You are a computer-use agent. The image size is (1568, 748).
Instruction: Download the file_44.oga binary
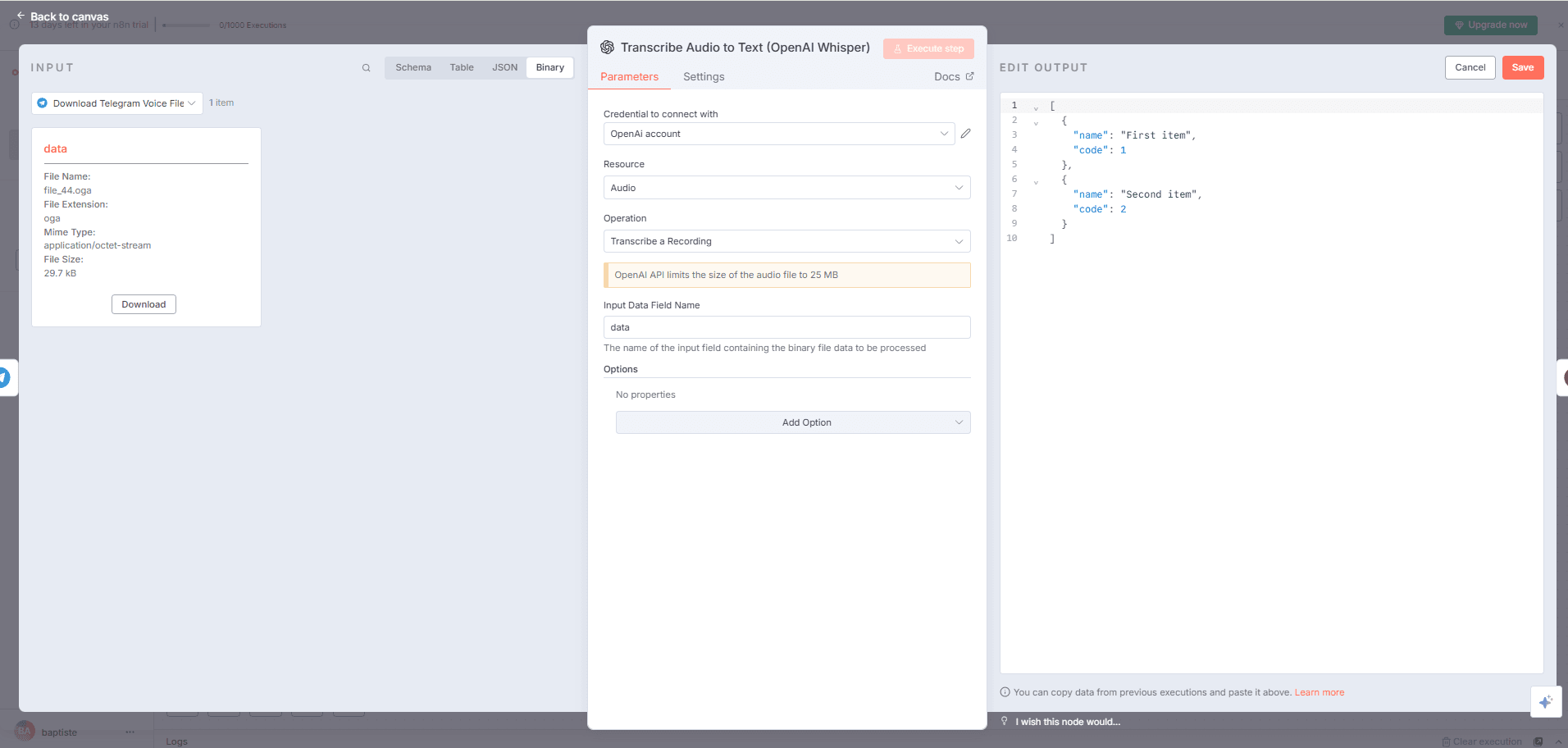click(x=144, y=304)
